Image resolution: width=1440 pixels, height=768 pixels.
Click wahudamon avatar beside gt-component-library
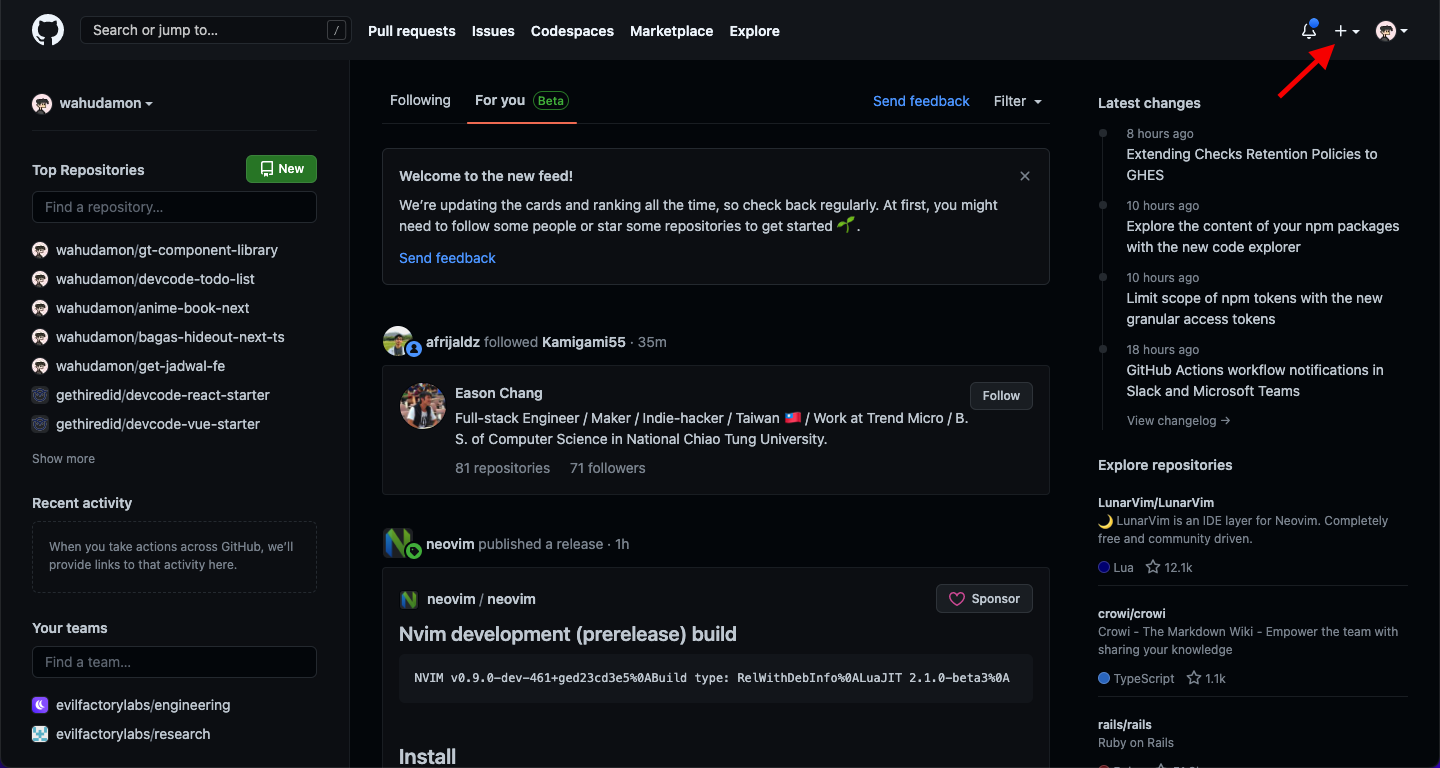point(40,250)
